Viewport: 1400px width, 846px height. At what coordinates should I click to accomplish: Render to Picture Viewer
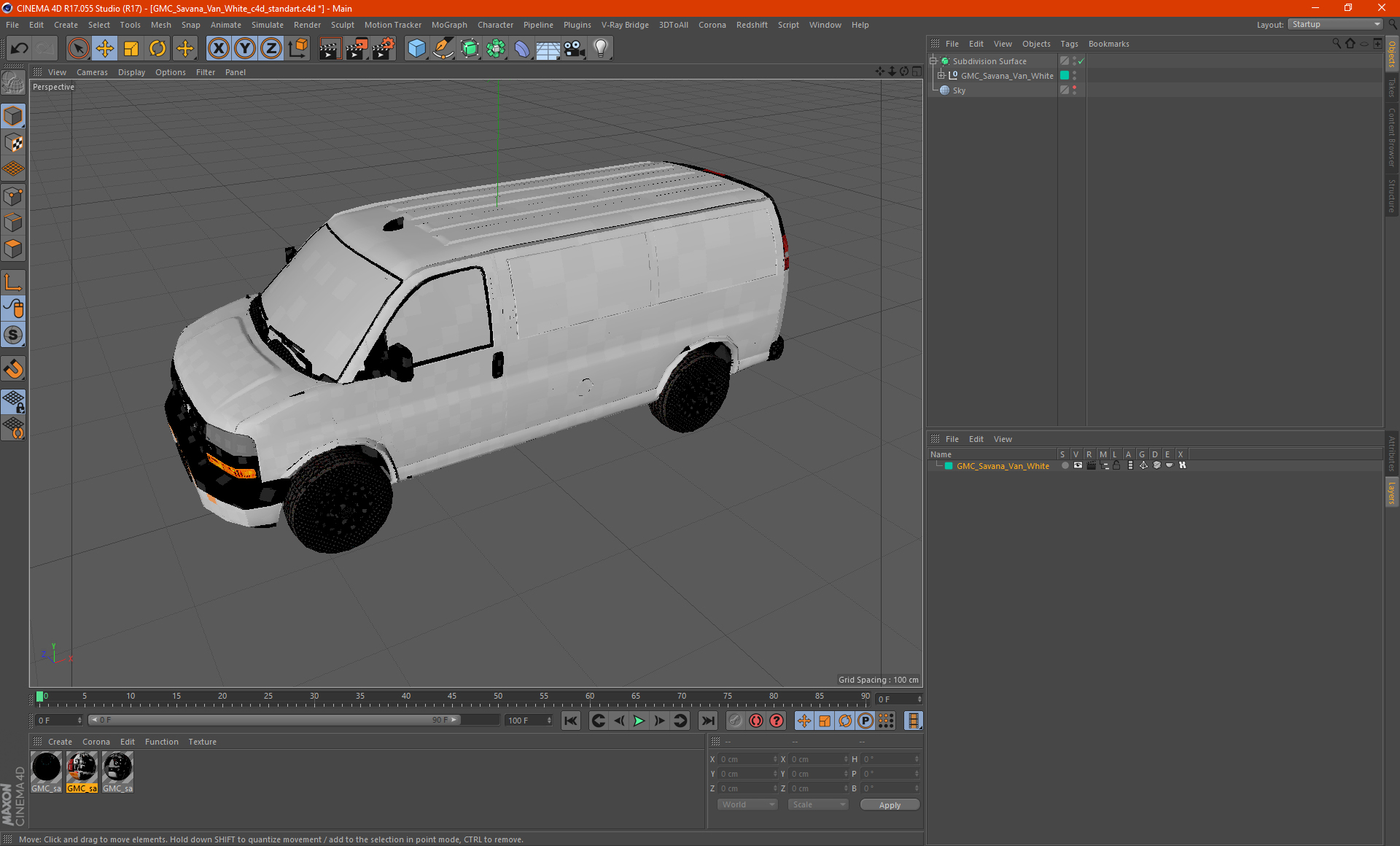coord(357,48)
